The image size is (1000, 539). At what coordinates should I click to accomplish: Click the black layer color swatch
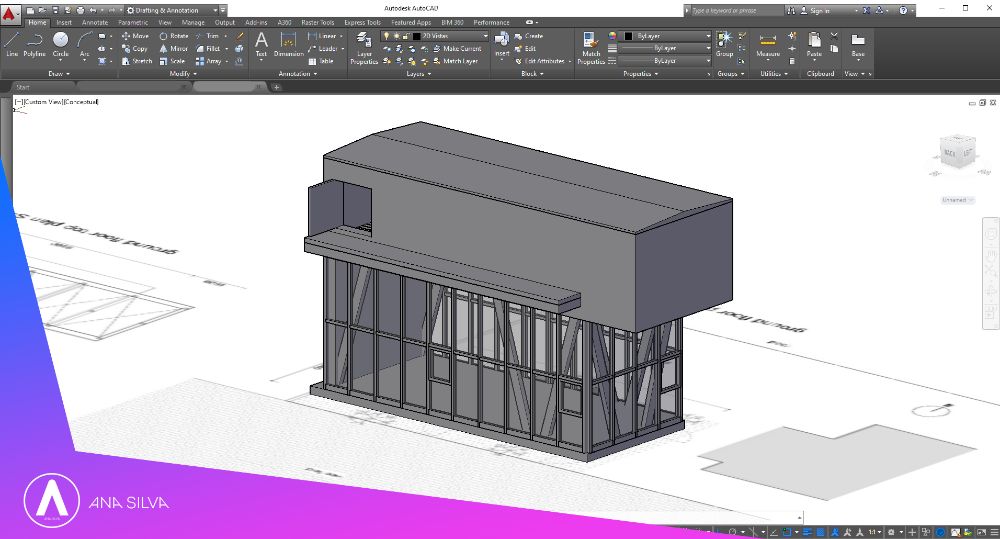[x=416, y=36]
